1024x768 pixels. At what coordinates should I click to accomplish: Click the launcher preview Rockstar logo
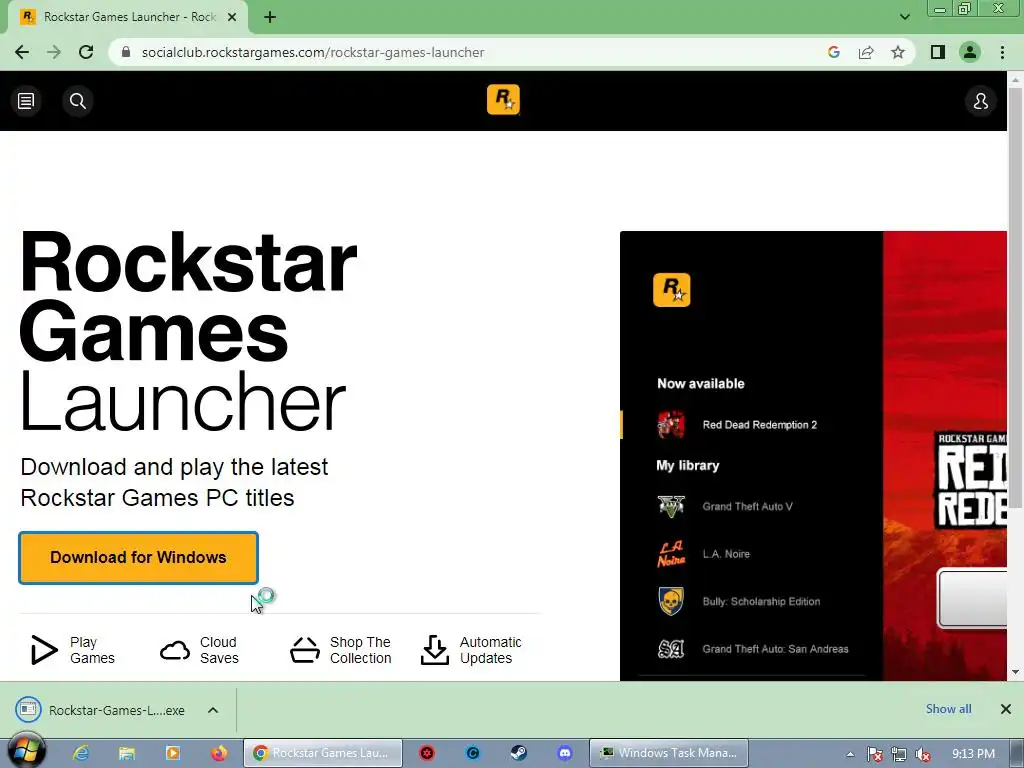[x=671, y=290]
